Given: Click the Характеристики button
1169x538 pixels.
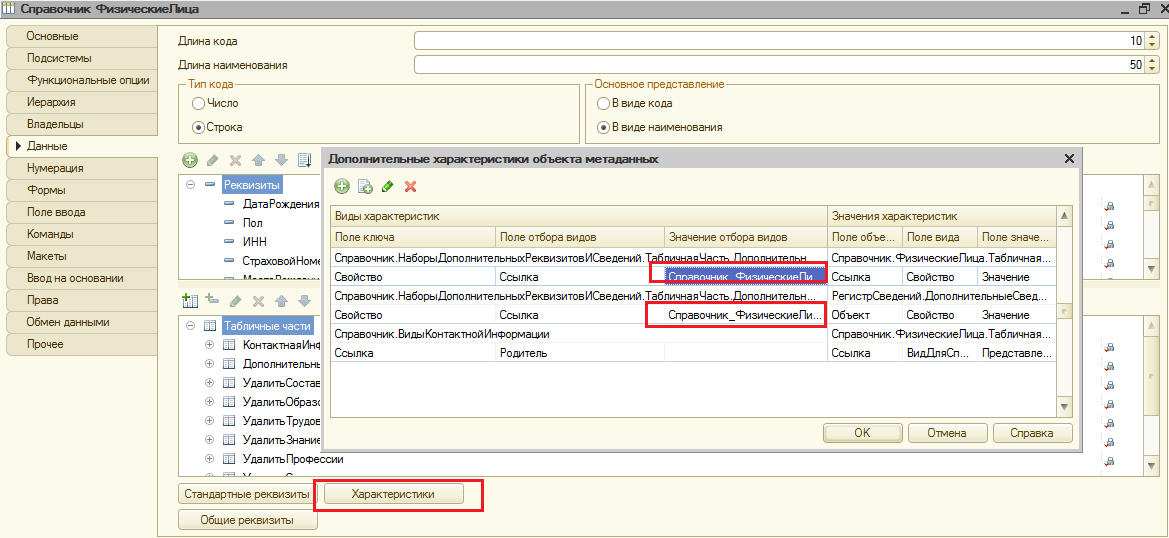Looking at the screenshot, I should point(393,494).
